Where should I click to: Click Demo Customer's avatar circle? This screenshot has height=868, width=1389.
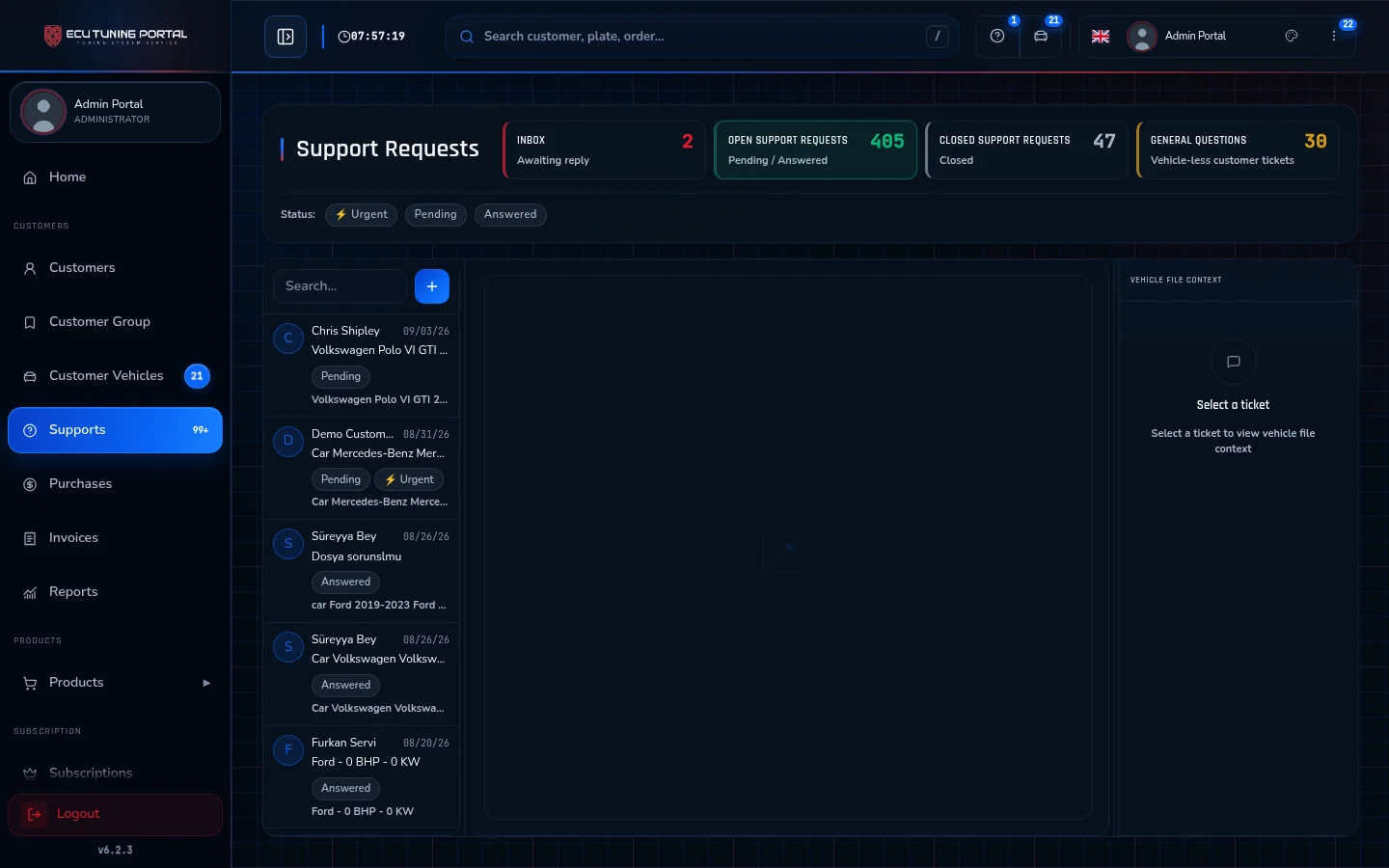[x=288, y=442]
